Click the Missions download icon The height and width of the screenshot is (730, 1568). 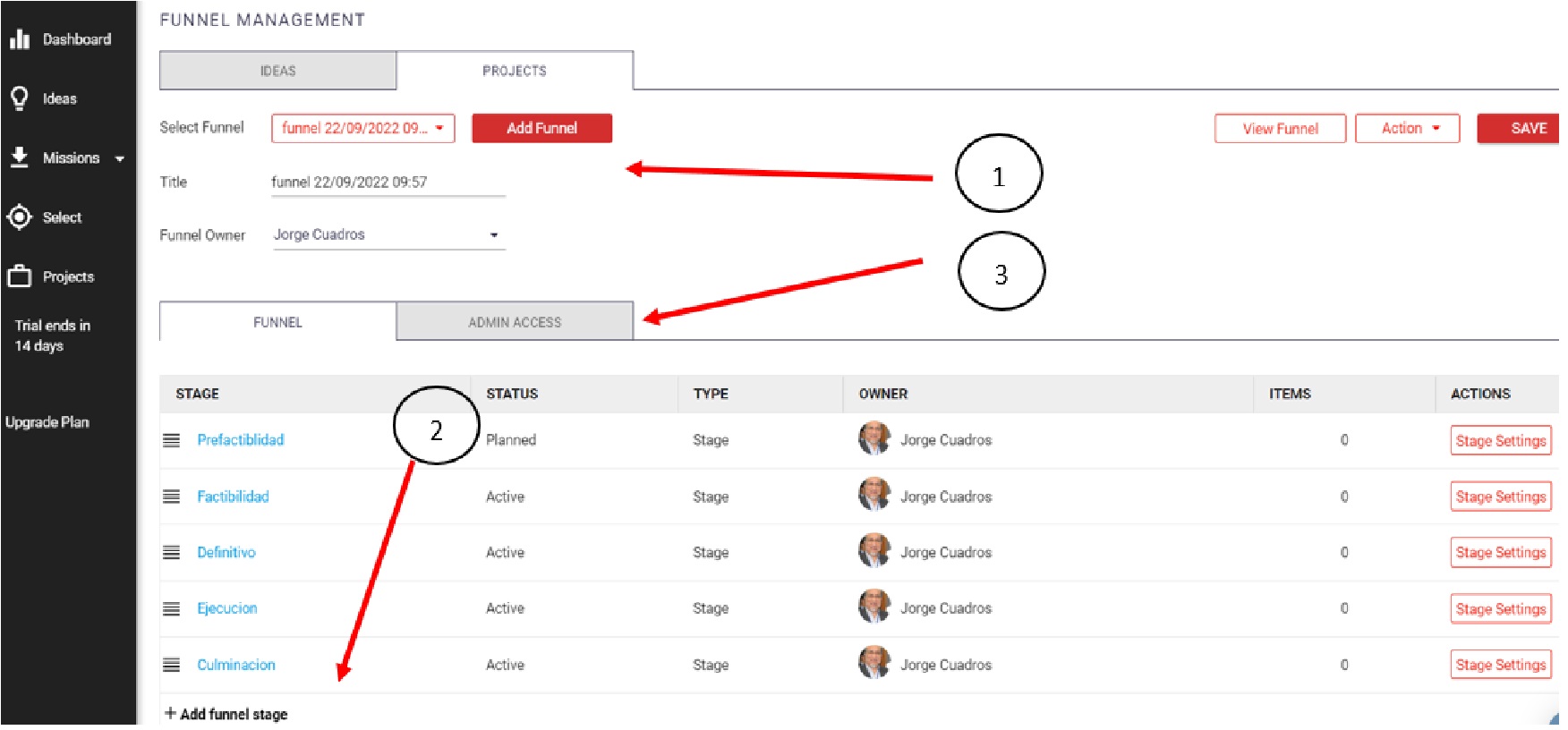click(x=19, y=157)
